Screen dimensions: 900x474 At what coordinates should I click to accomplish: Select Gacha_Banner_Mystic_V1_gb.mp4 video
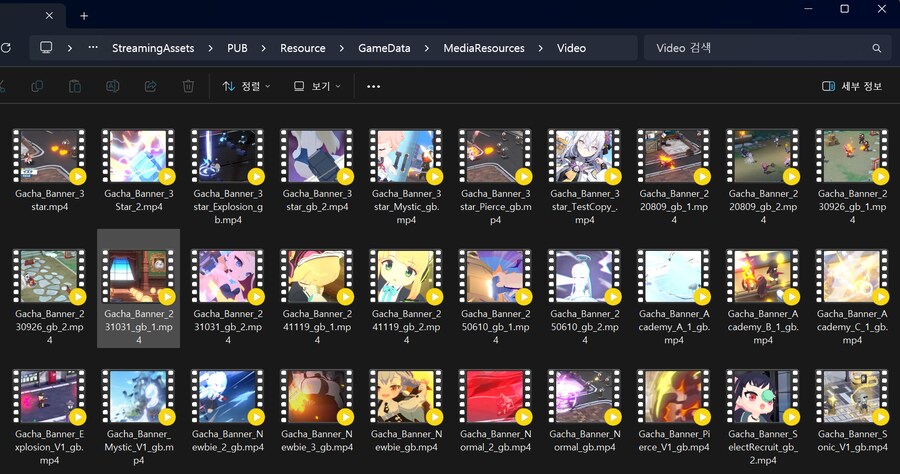coord(138,417)
